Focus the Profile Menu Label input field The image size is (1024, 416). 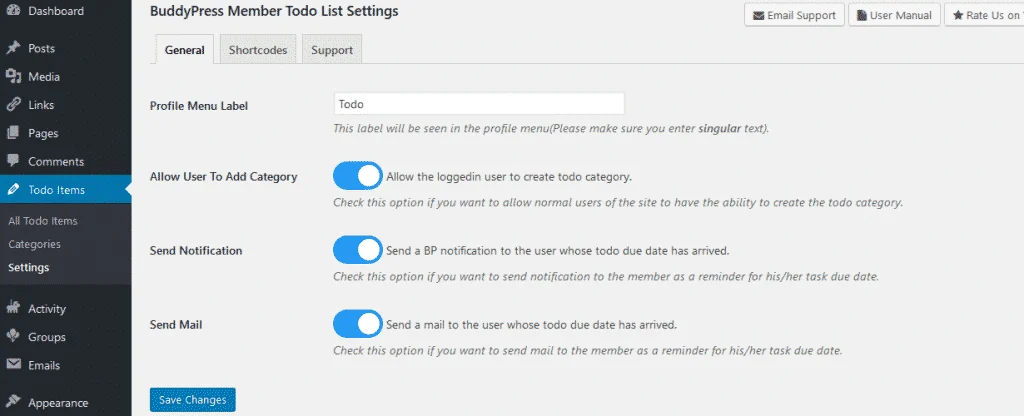[x=479, y=104]
